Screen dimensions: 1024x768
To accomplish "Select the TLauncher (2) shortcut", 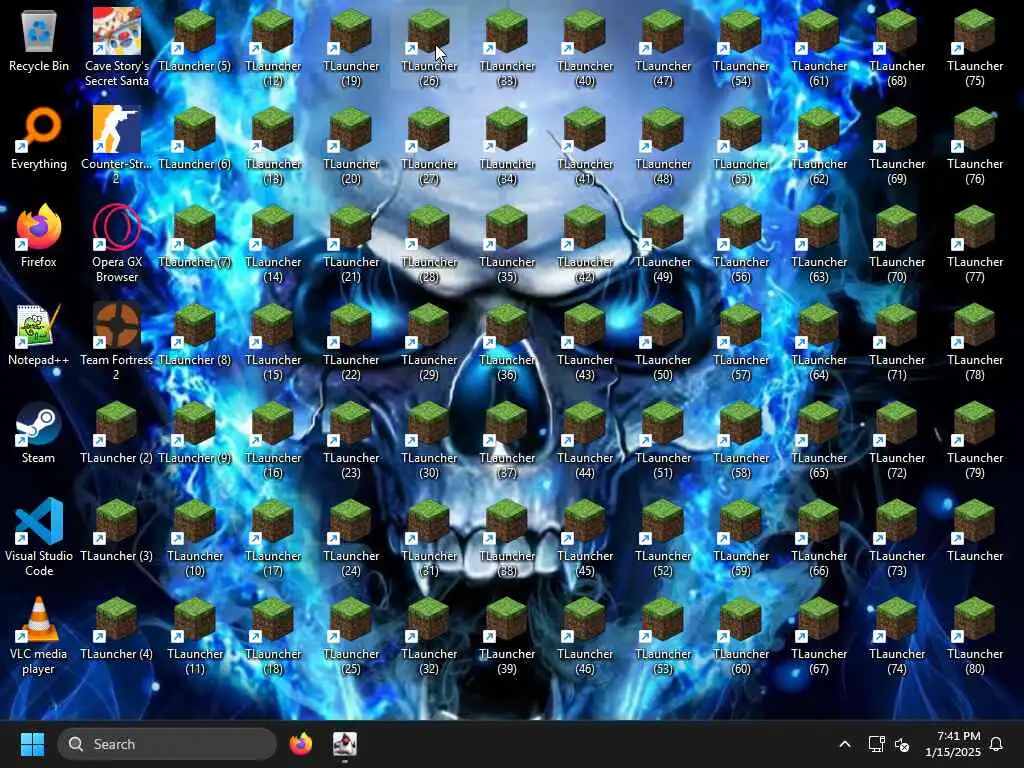I will click(117, 432).
